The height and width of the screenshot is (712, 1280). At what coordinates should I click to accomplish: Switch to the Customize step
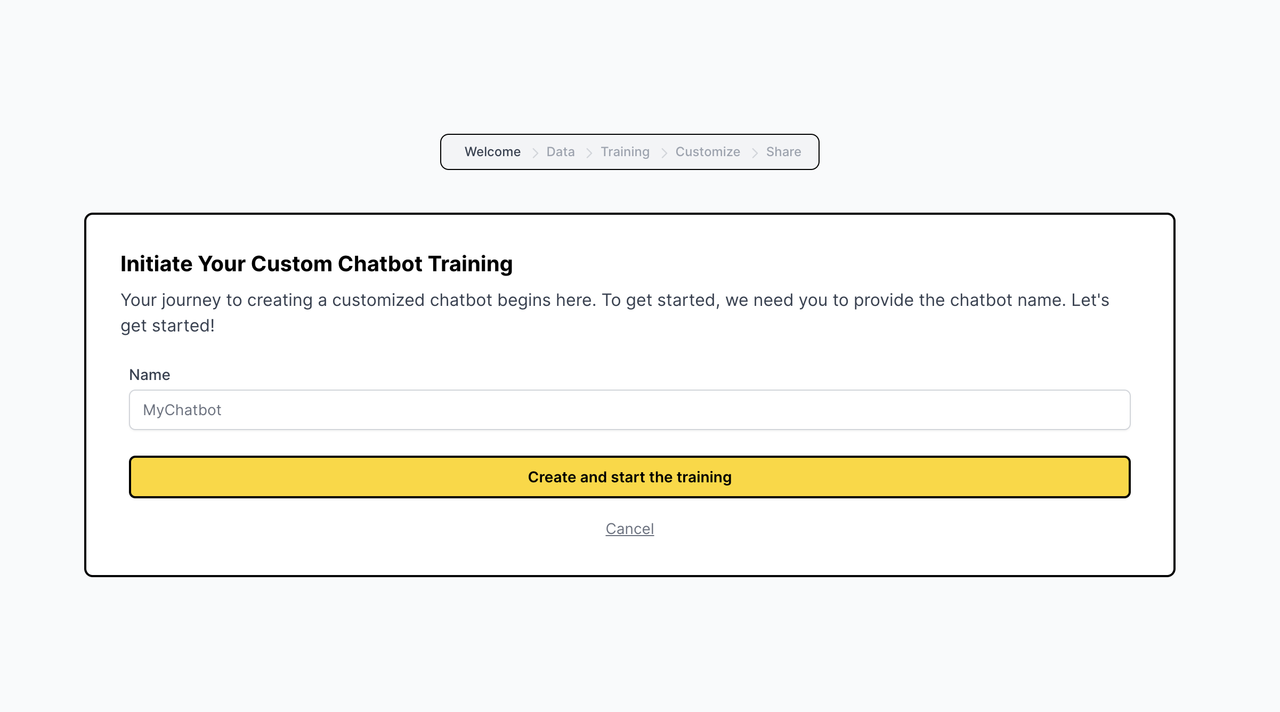pyautogui.click(x=708, y=152)
